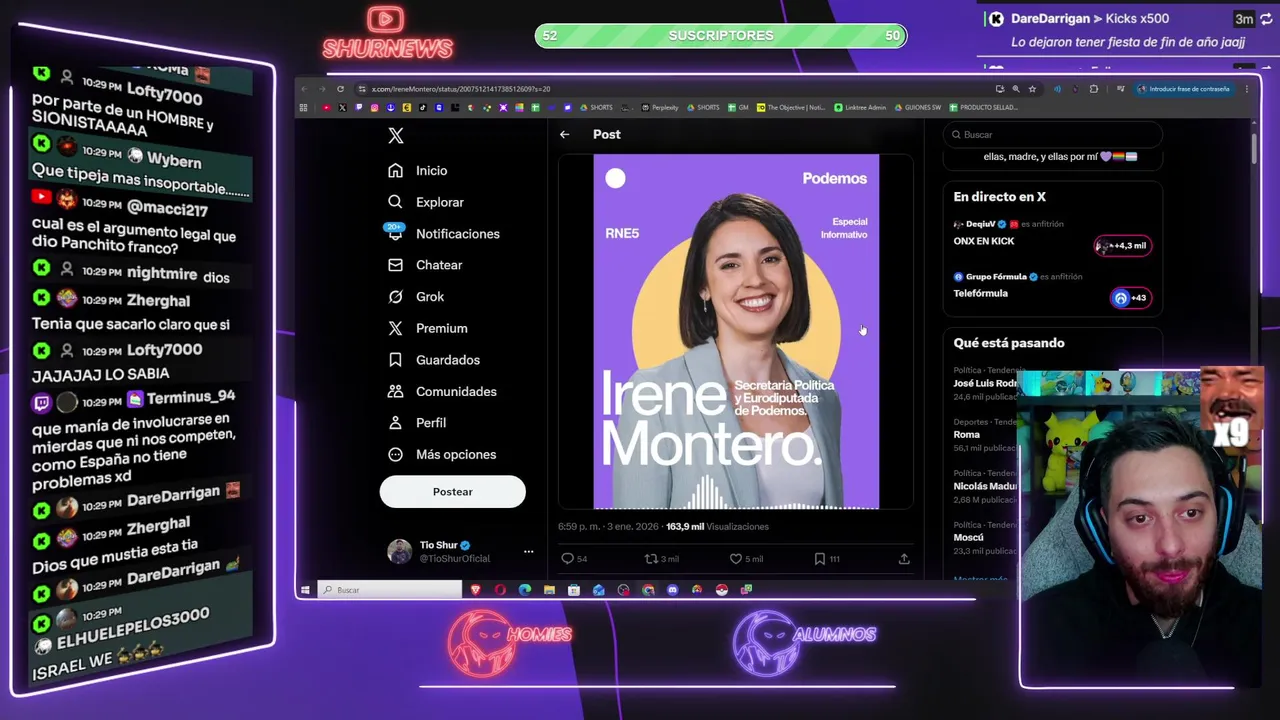The width and height of the screenshot is (1280, 720).
Task: Click the Windows taskbar Buscar search box
Action: [390, 590]
